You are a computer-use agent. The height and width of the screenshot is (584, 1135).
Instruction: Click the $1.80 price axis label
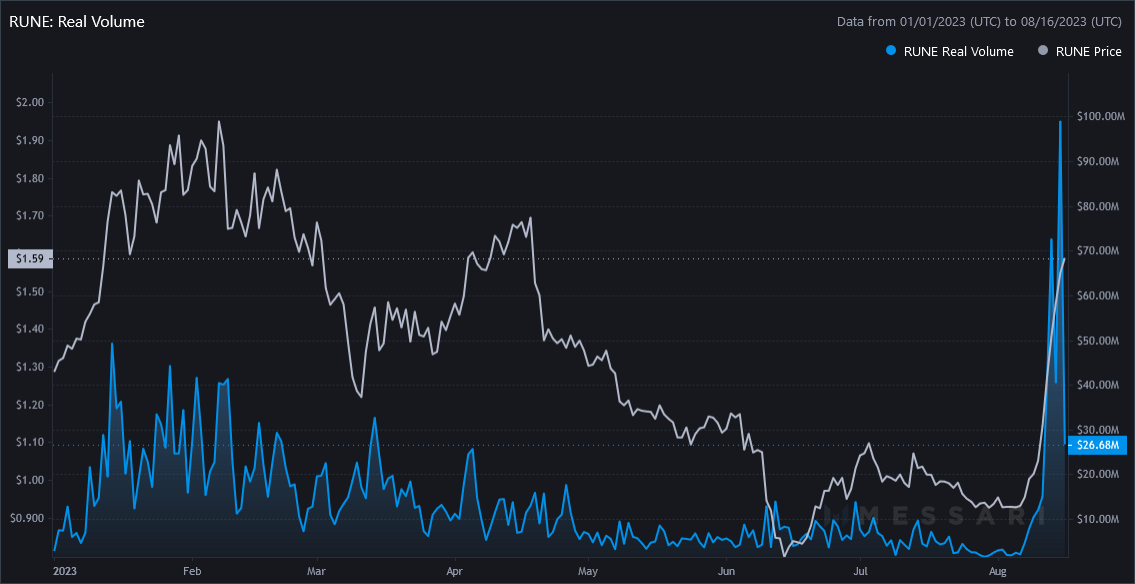[30, 178]
